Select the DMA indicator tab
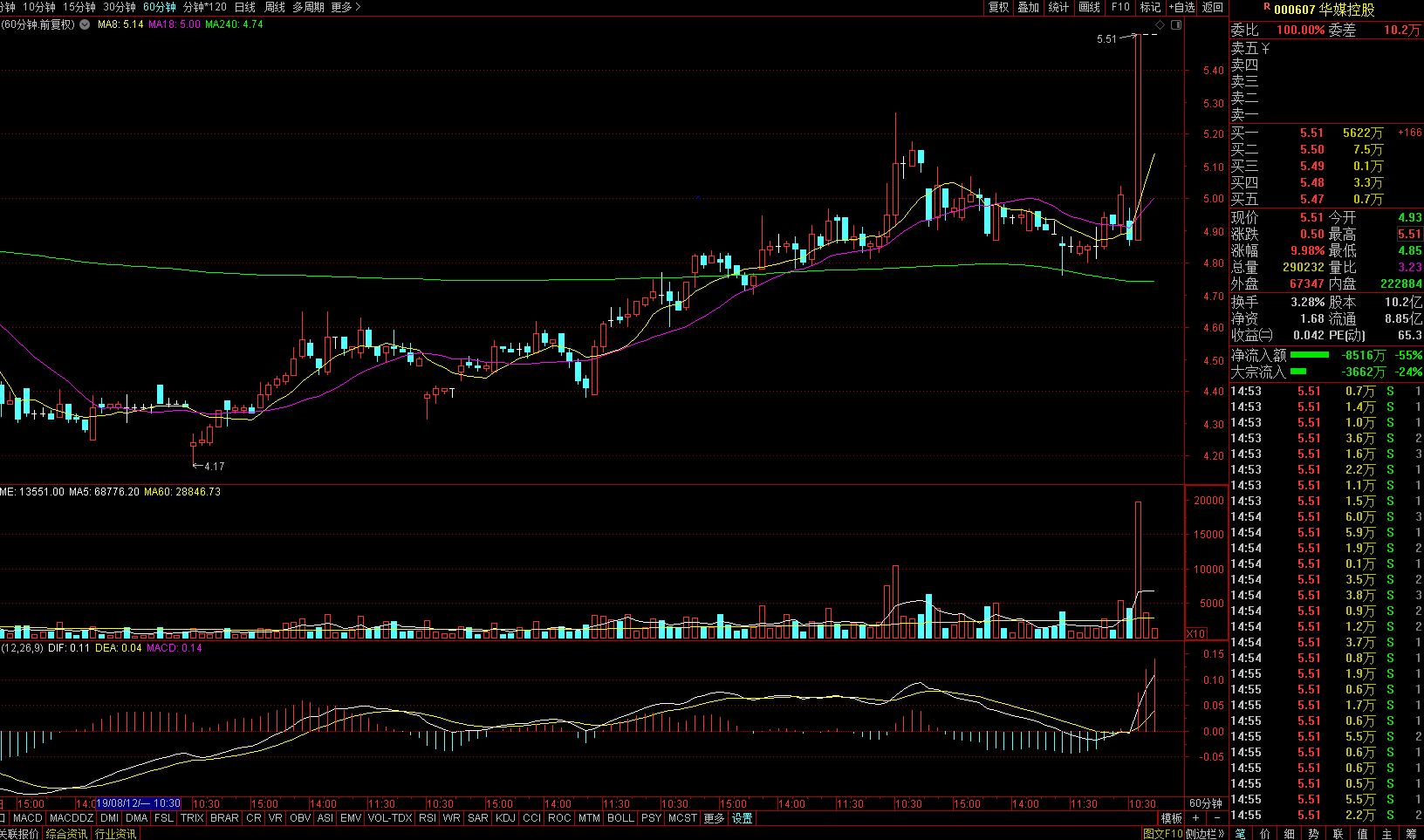This screenshot has width=1424, height=840. [136, 818]
